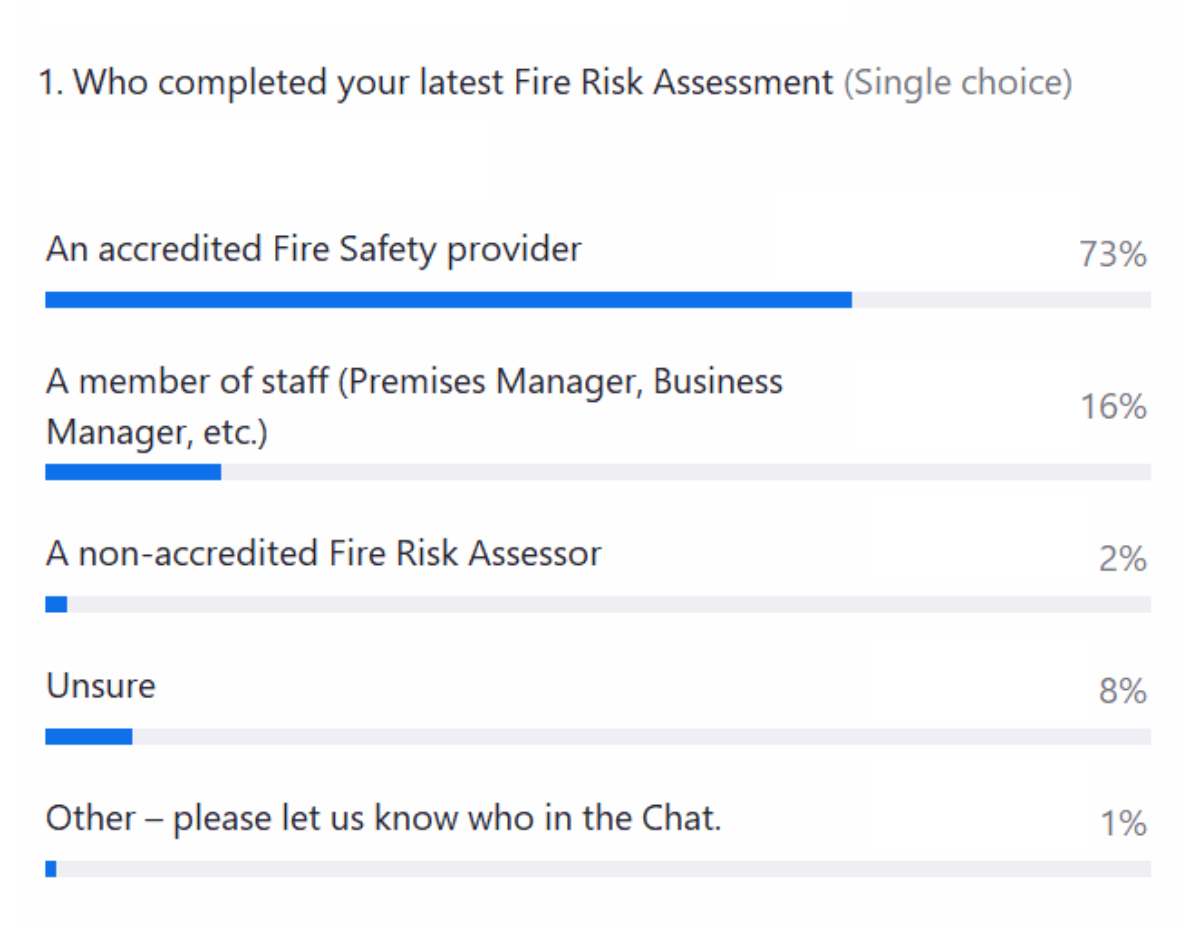The image size is (1200, 944).
Task: Select "An accredited Fire Safety provider" option
Action: (x=313, y=249)
